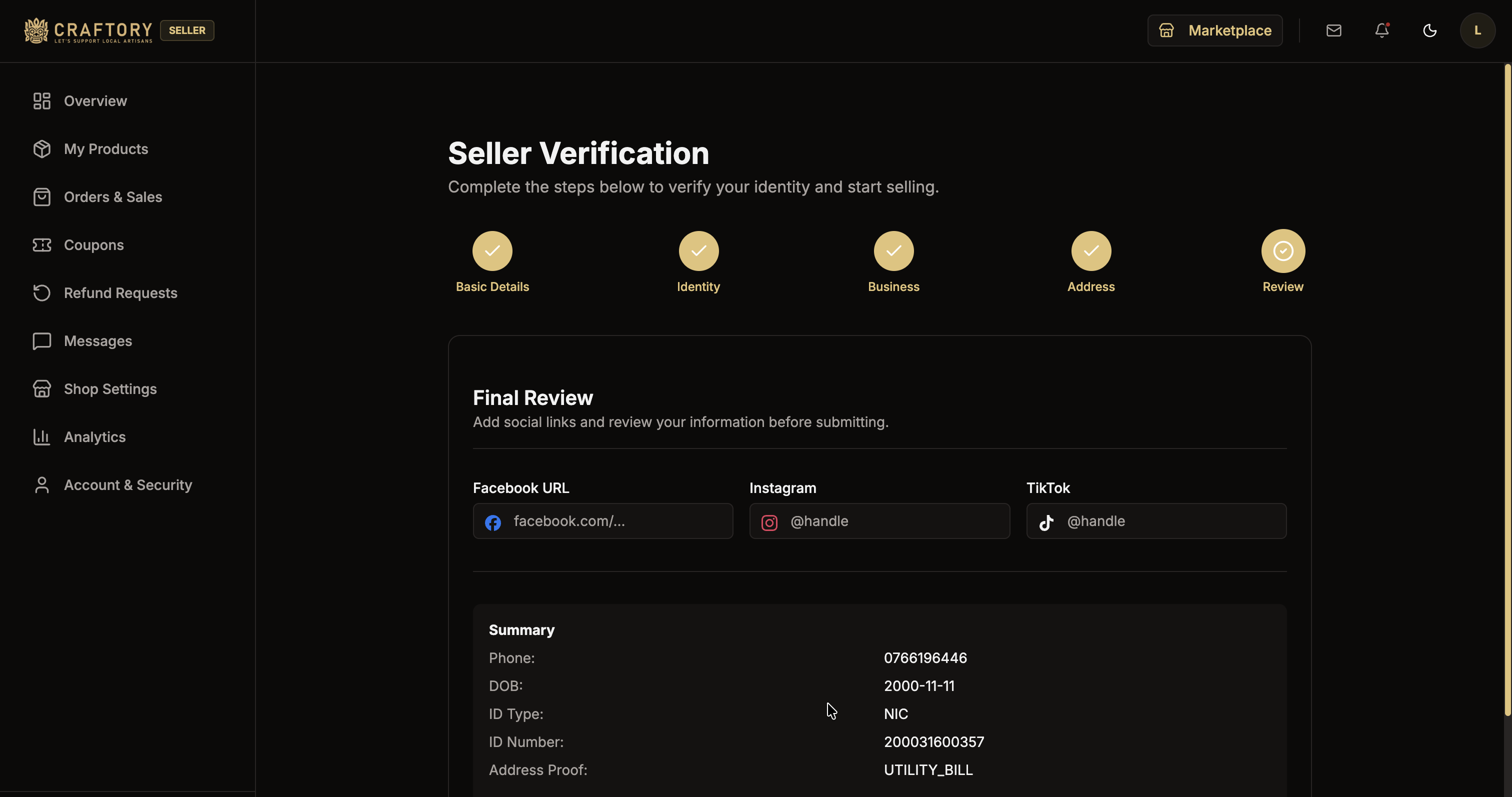This screenshot has height=797, width=1512.
Task: Click the Facebook icon in the URL field
Action: coord(493,521)
